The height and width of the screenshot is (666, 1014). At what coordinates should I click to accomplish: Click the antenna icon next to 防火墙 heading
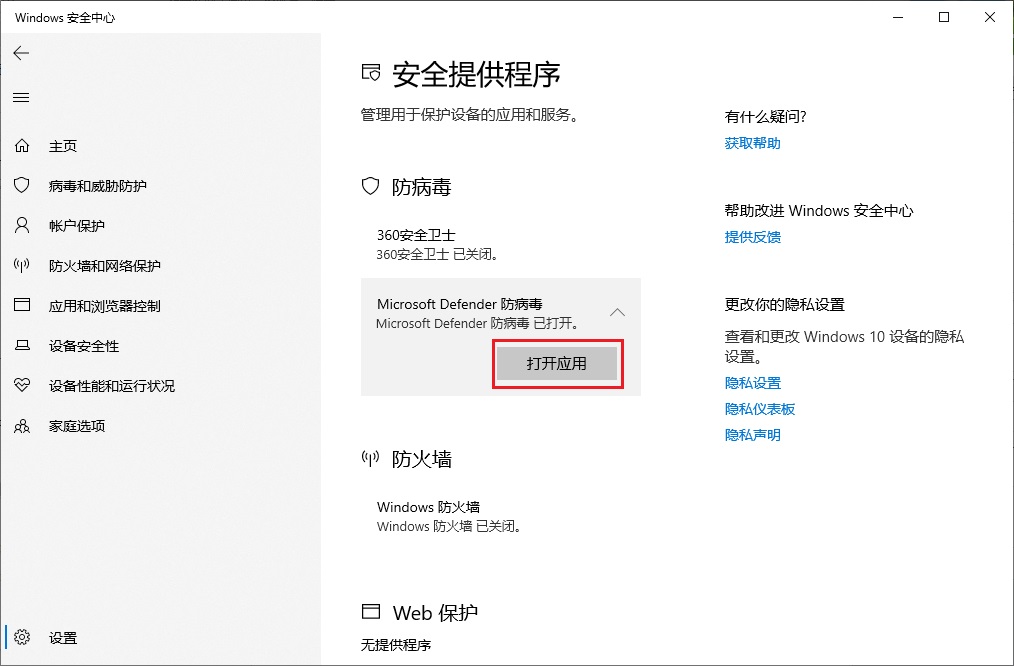click(x=370, y=458)
